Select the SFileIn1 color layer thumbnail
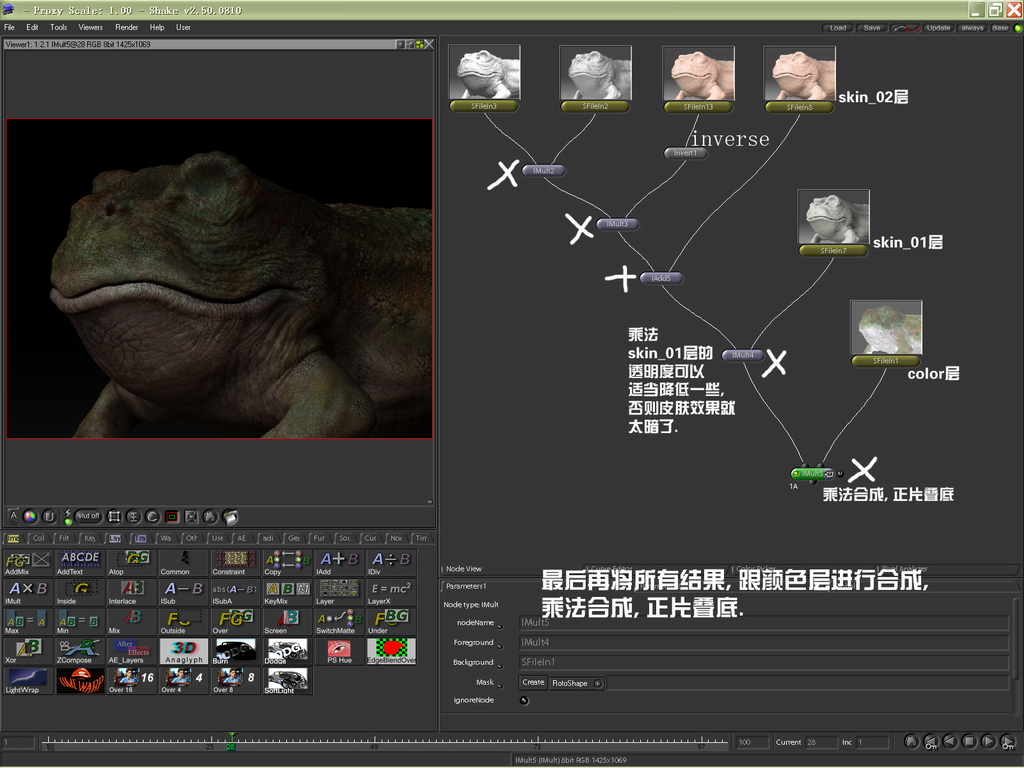 tap(886, 328)
